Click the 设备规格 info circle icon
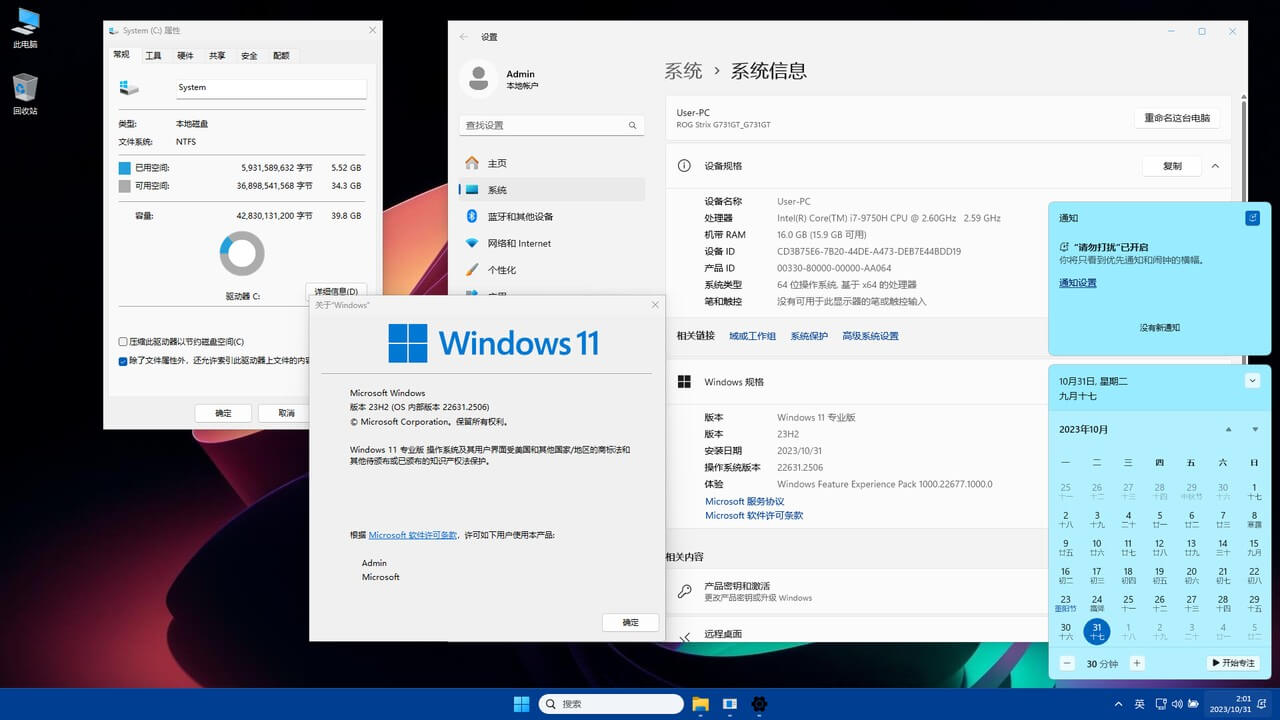 [684, 166]
